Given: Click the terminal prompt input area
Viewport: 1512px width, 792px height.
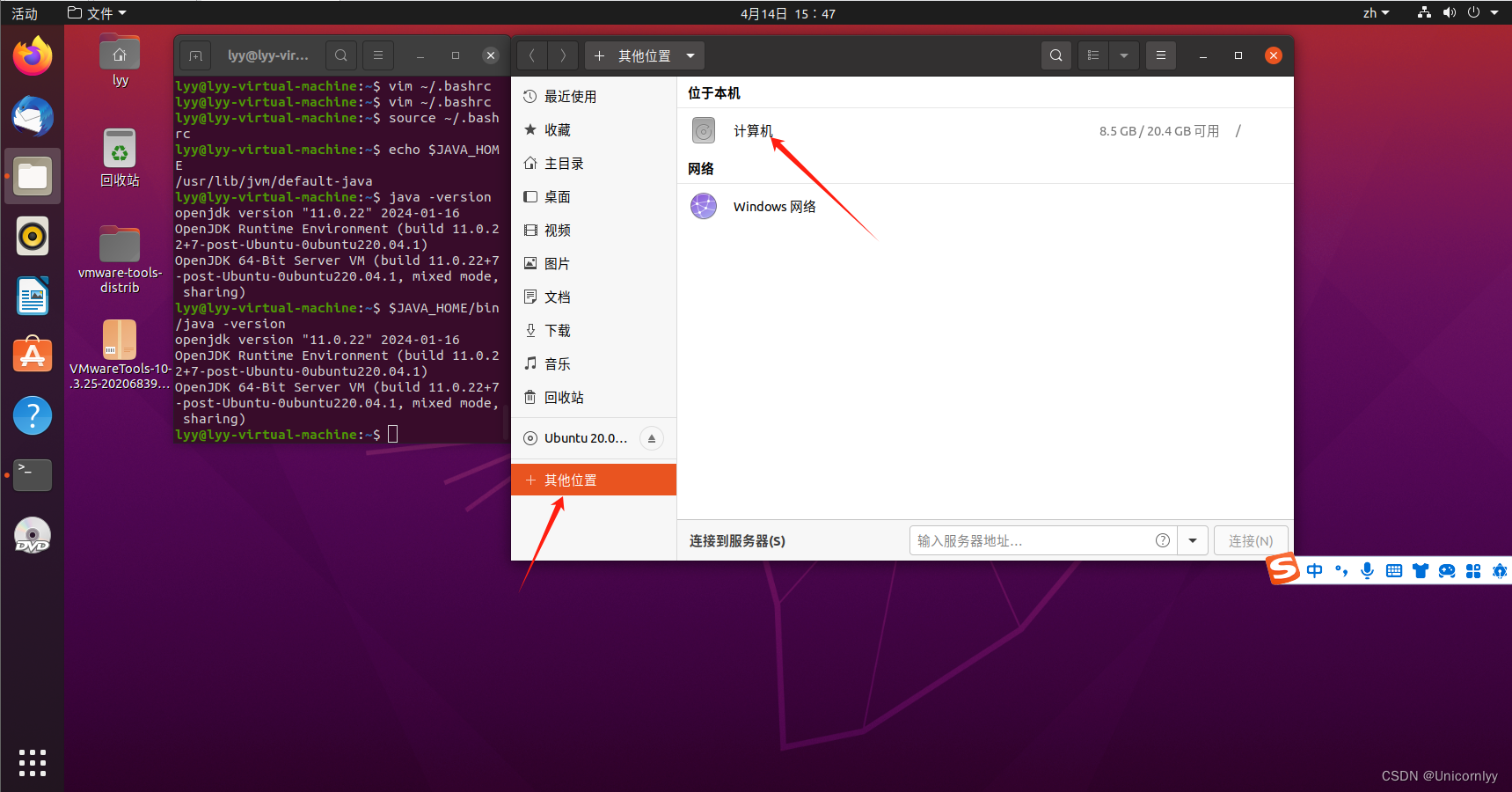Looking at the screenshot, I should [393, 435].
